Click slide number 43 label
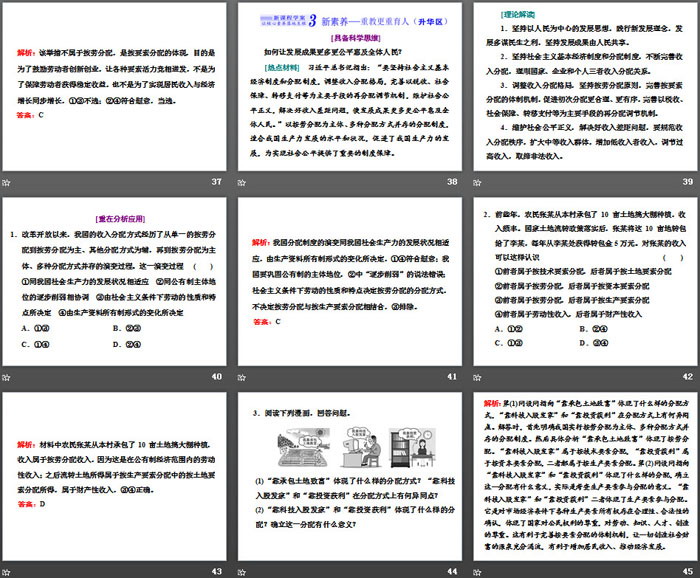This screenshot has width=700, height=578. [x=217, y=571]
